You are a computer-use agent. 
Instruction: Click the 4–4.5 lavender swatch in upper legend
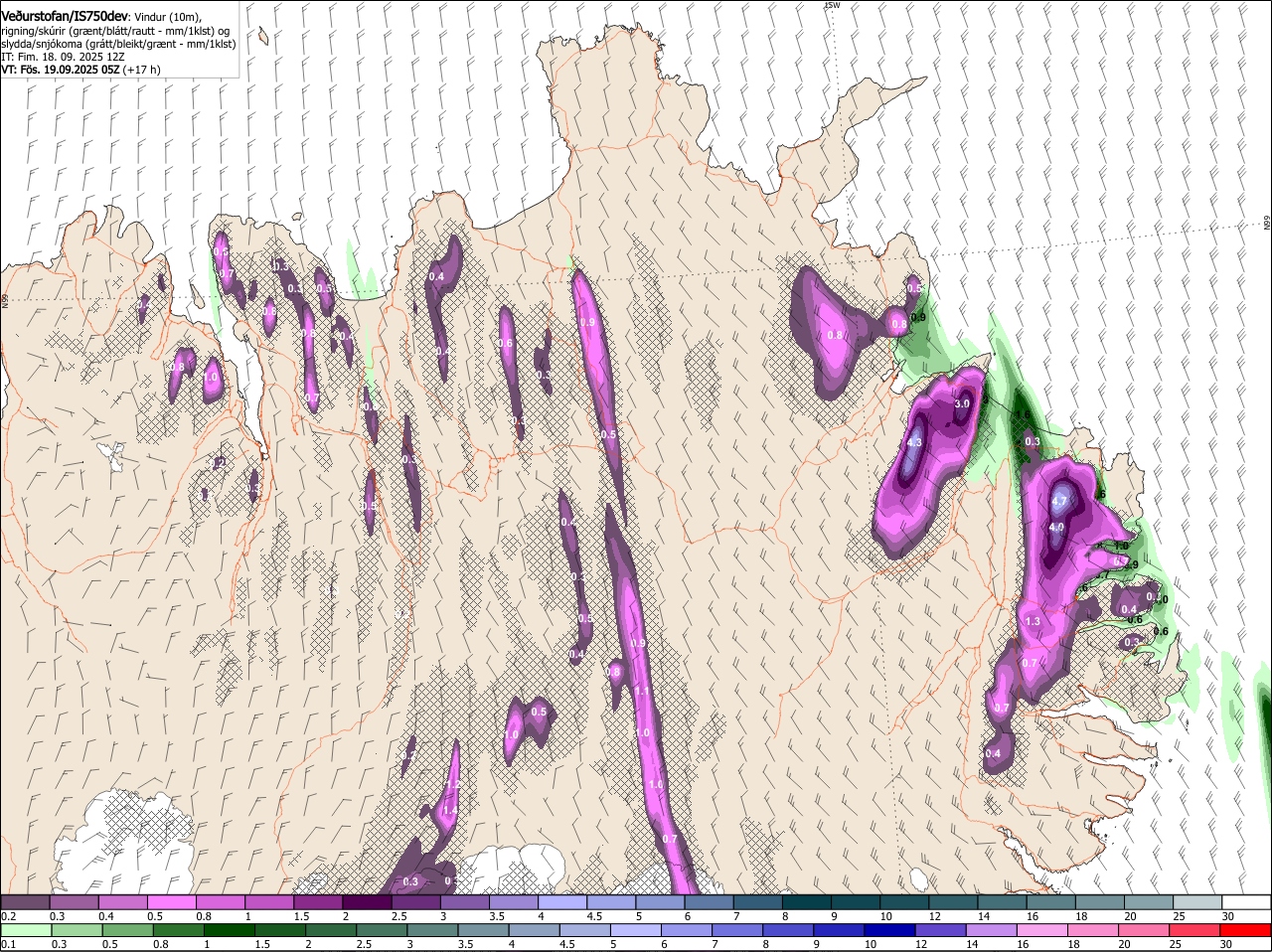(x=563, y=902)
